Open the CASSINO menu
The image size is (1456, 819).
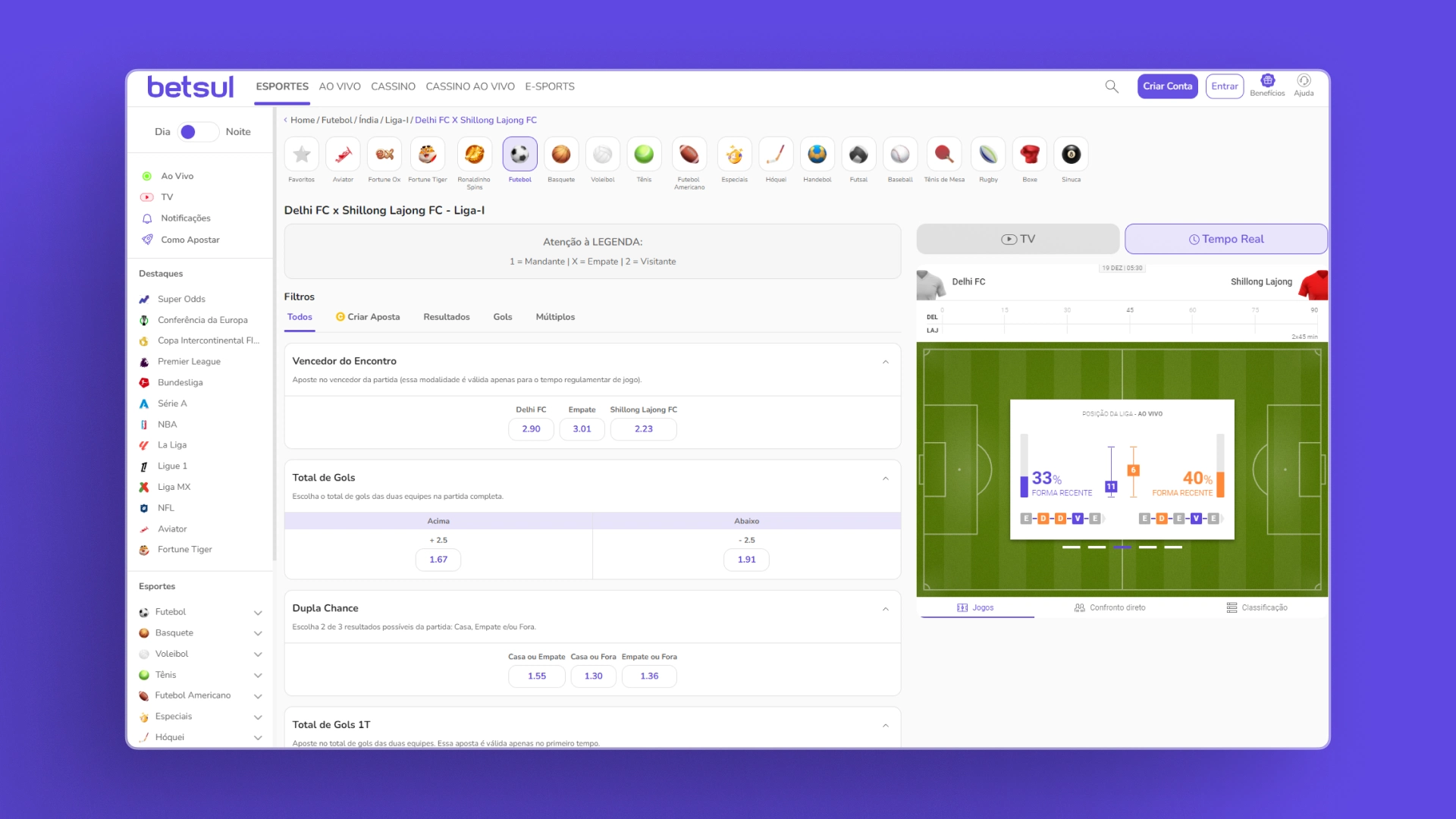tap(393, 86)
